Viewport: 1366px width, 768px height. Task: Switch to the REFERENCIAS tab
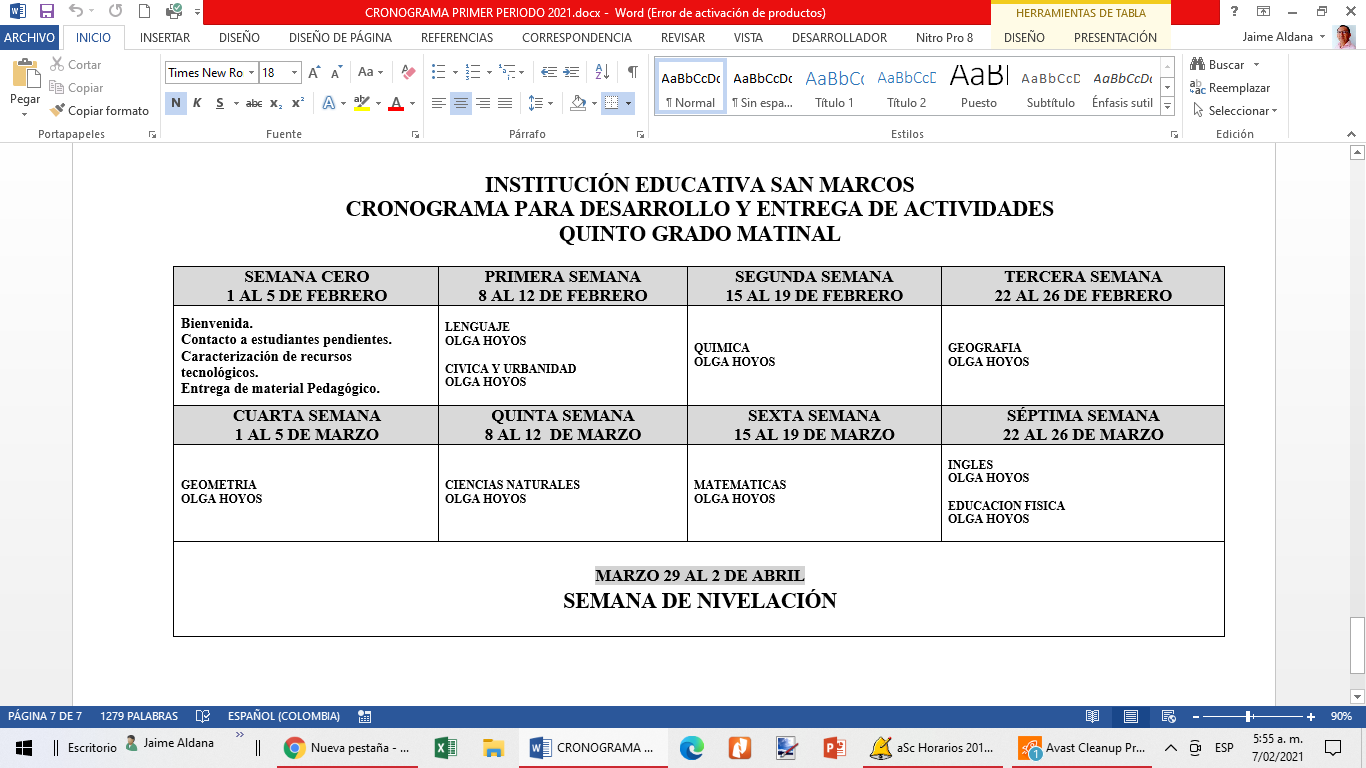457,37
